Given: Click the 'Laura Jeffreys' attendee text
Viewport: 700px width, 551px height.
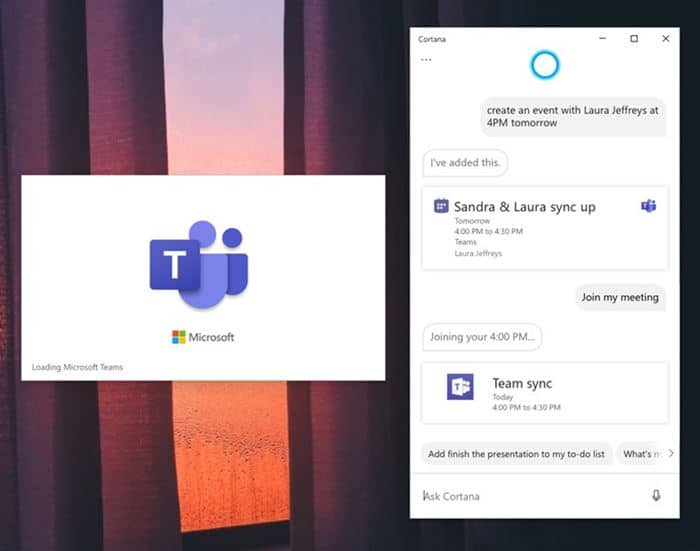Looking at the screenshot, I should [x=478, y=253].
